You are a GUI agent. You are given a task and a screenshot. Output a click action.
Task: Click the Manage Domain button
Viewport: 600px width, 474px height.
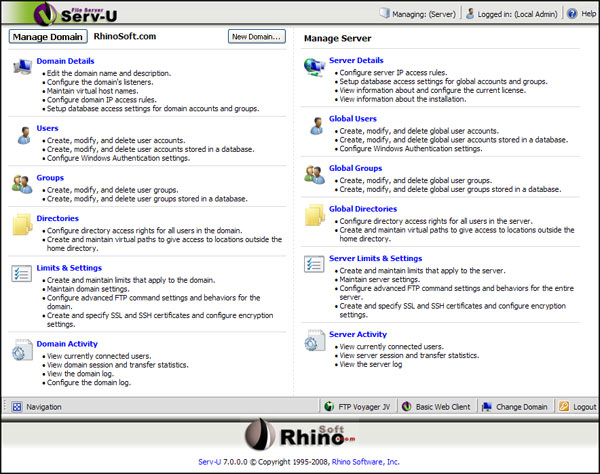[x=48, y=37]
